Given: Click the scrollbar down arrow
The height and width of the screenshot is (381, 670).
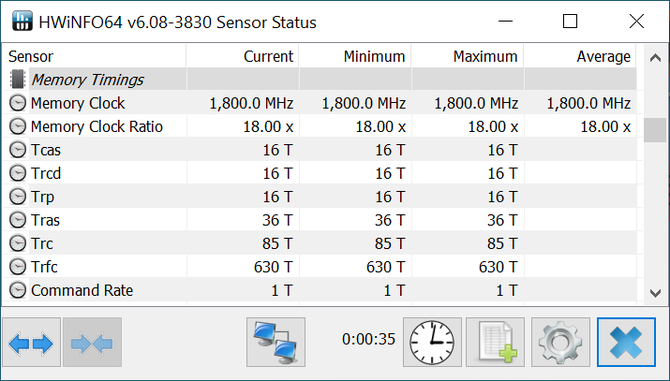Looking at the screenshot, I should (x=655, y=293).
